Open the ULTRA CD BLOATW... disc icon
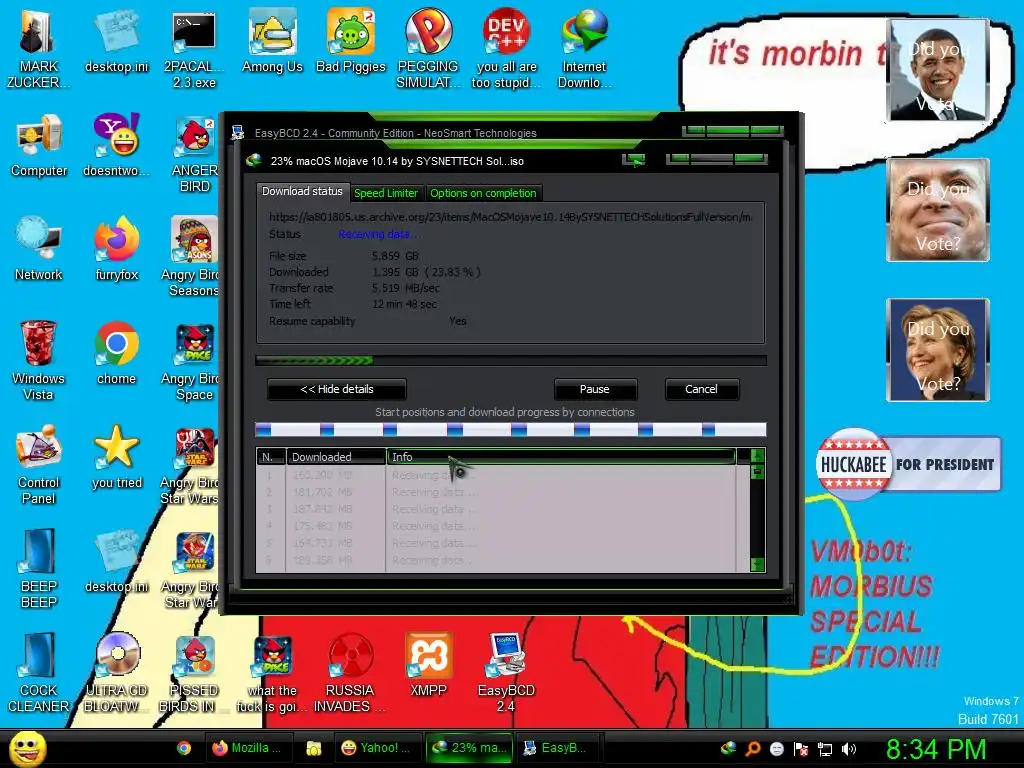The height and width of the screenshot is (768, 1024). 116,673
